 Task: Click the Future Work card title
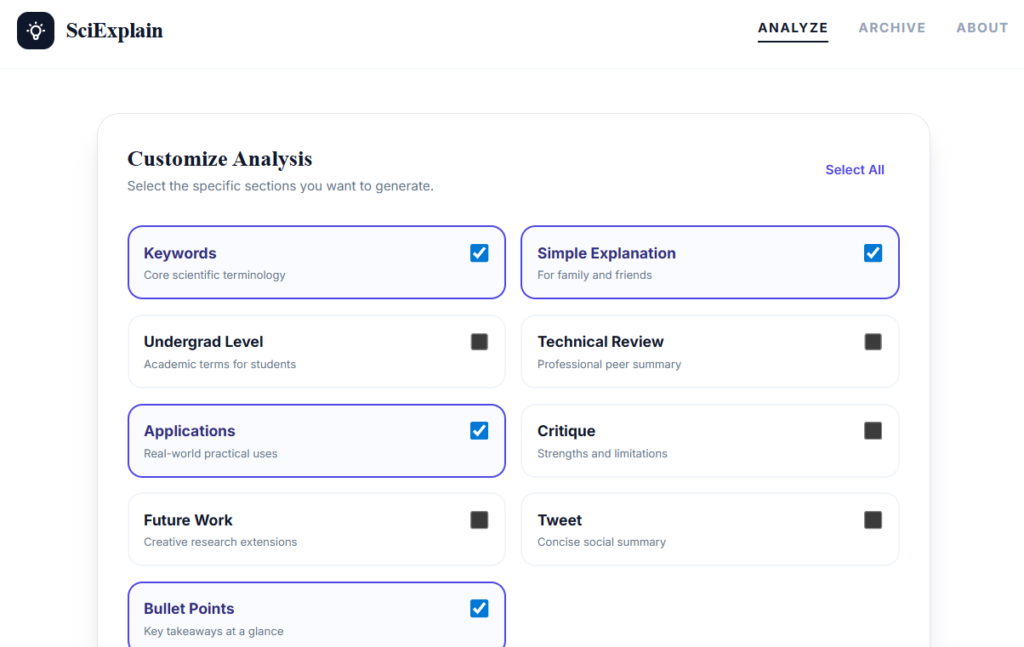click(x=188, y=520)
